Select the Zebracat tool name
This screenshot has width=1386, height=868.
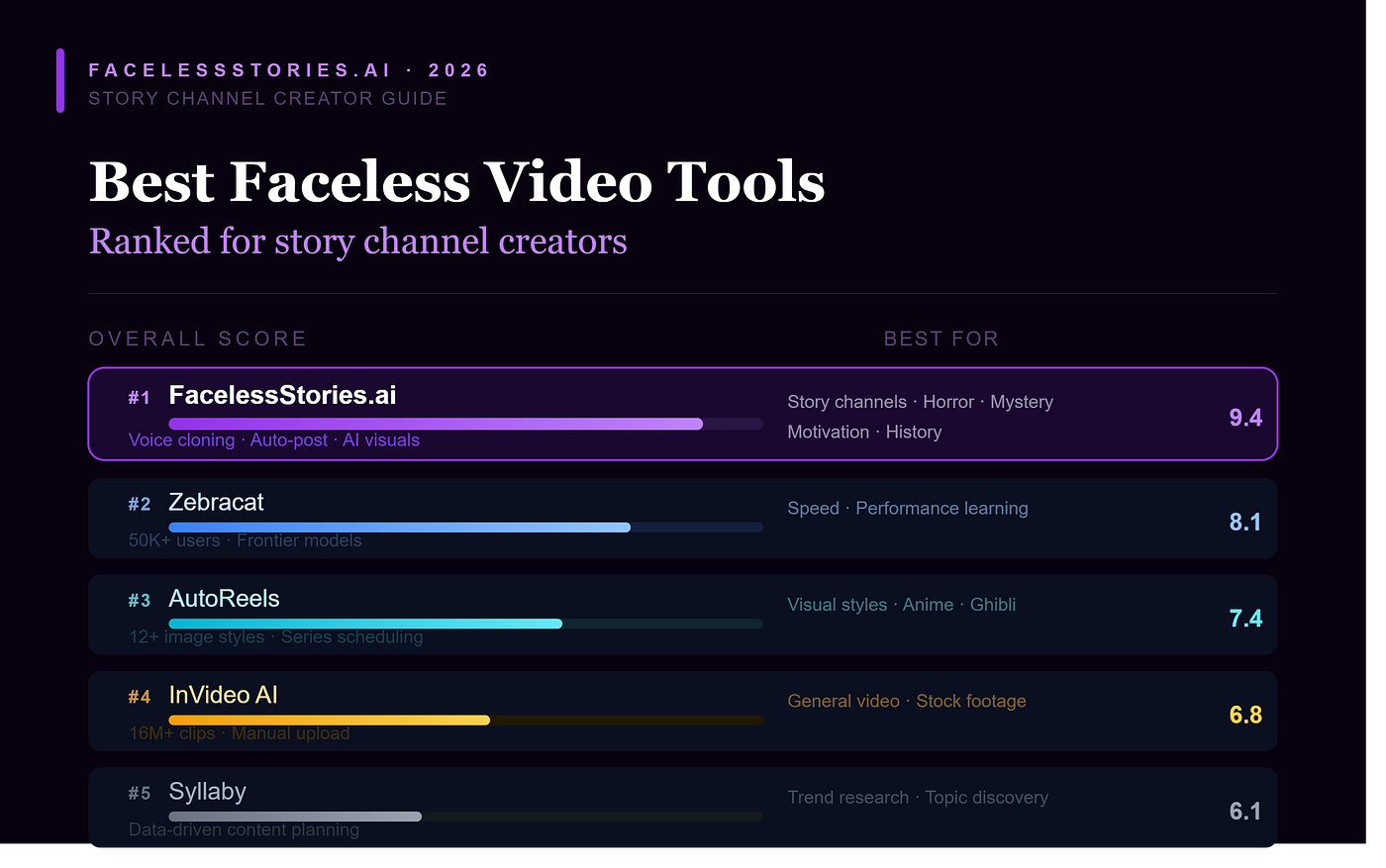pyautogui.click(x=216, y=502)
